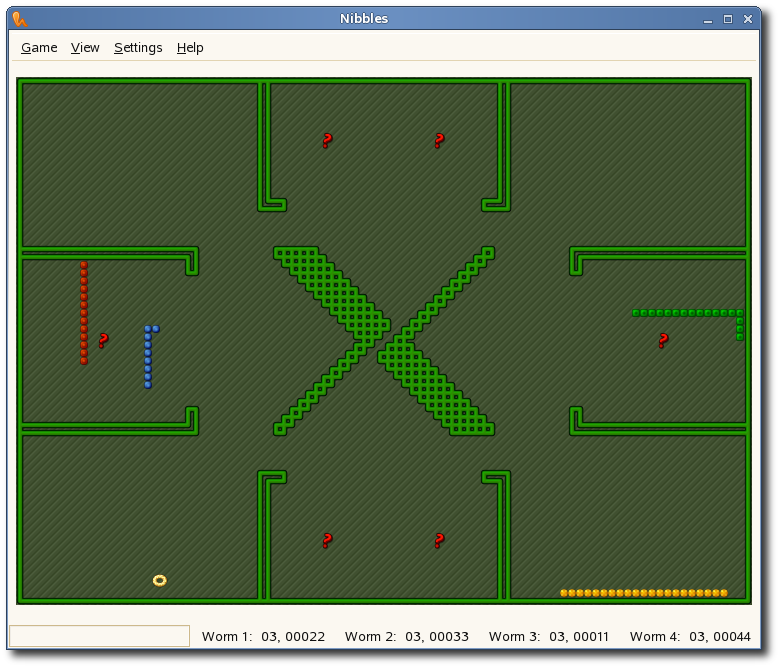The height and width of the screenshot is (668, 780).
Task: Click the Worm 2 score text
Action: click(x=407, y=637)
